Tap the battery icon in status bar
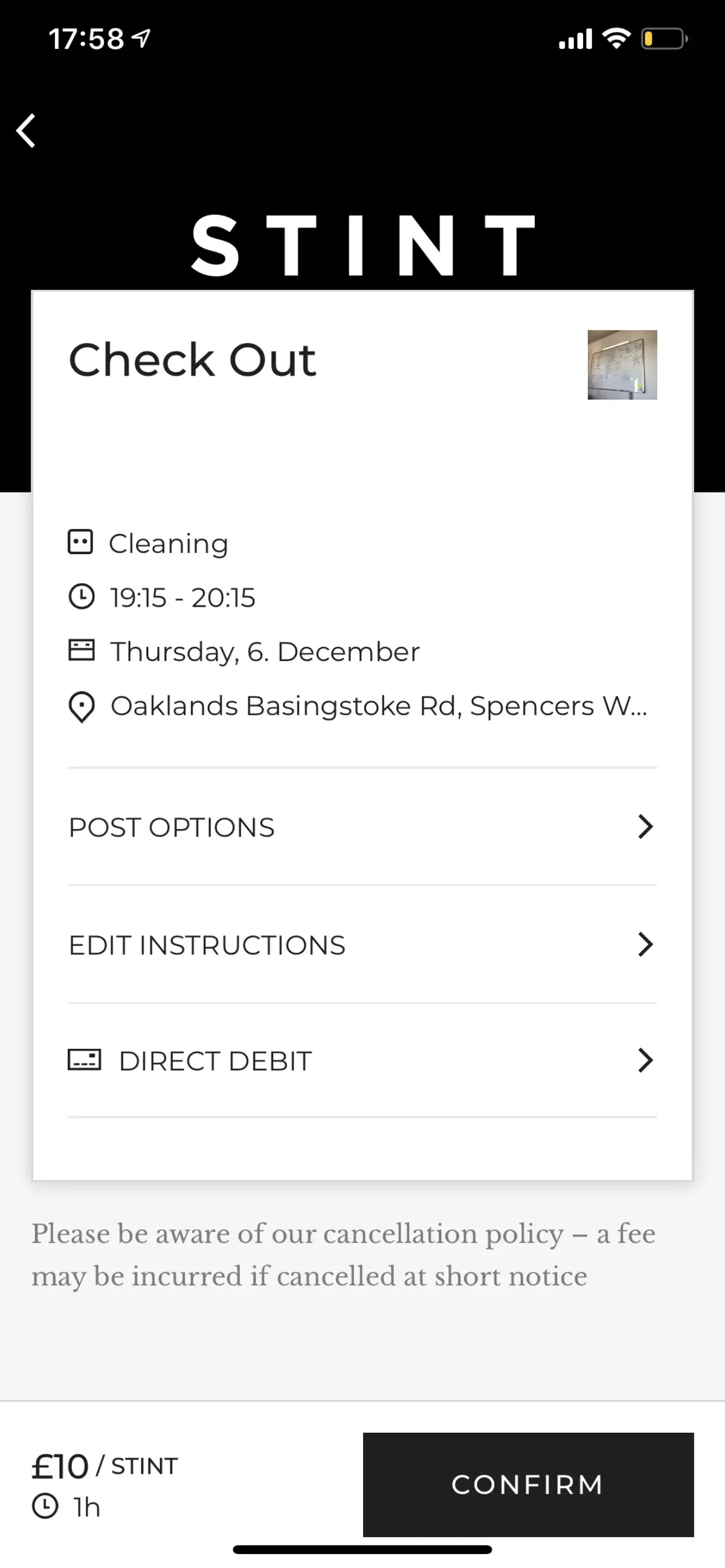Image resolution: width=725 pixels, height=1568 pixels. [x=663, y=39]
